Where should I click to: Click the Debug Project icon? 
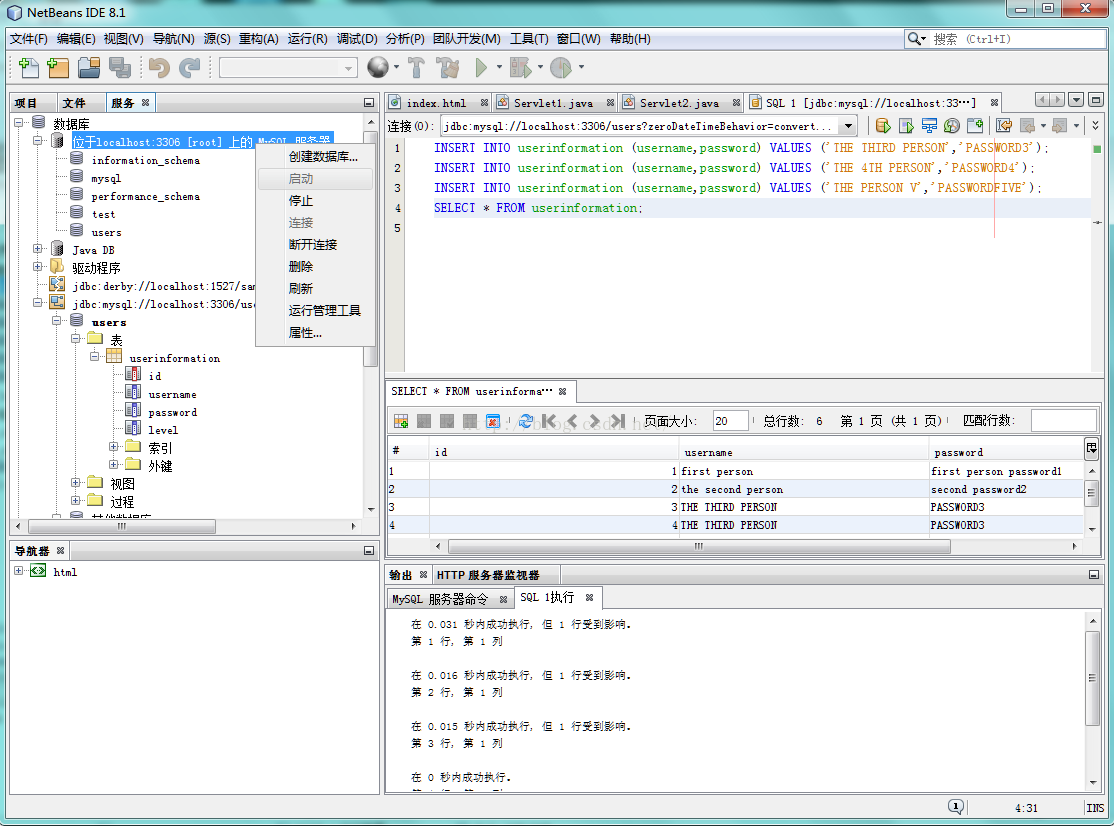tap(521, 67)
